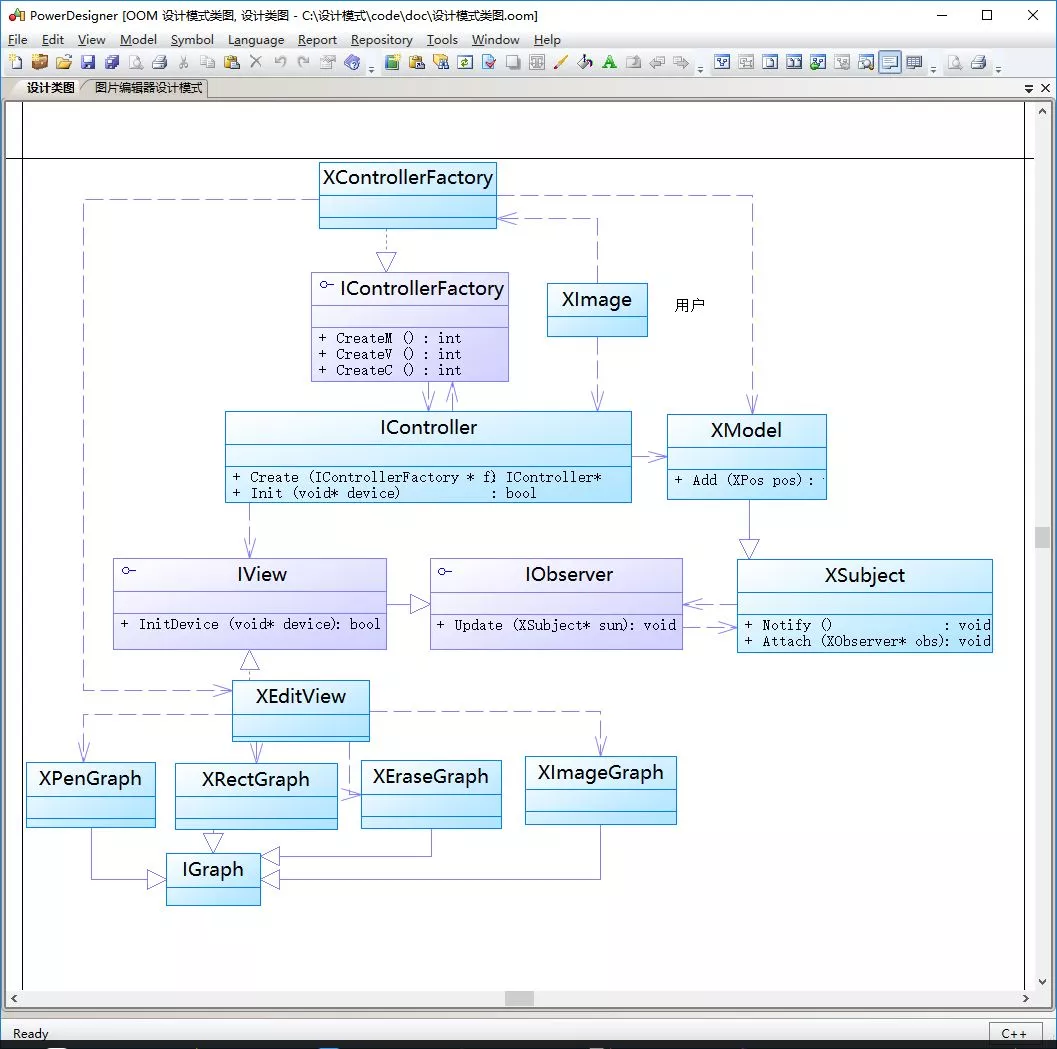Select the green letter A font tool
1057x1049 pixels.
coord(609,63)
